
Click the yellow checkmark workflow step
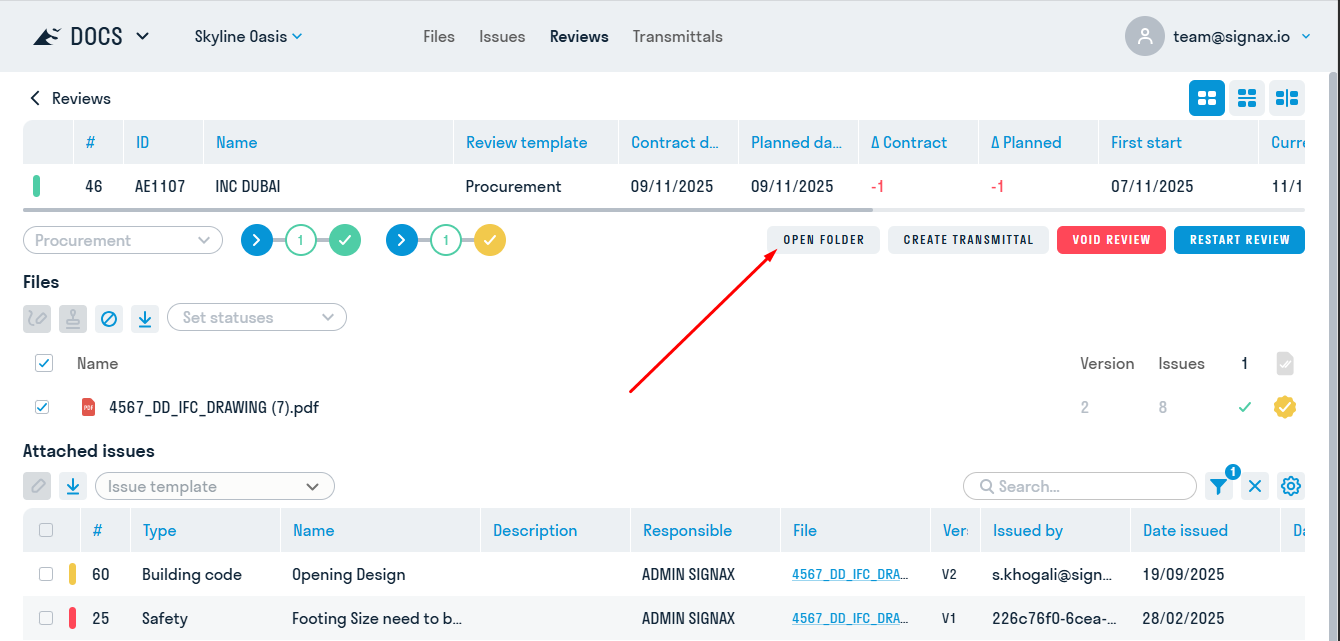click(490, 240)
